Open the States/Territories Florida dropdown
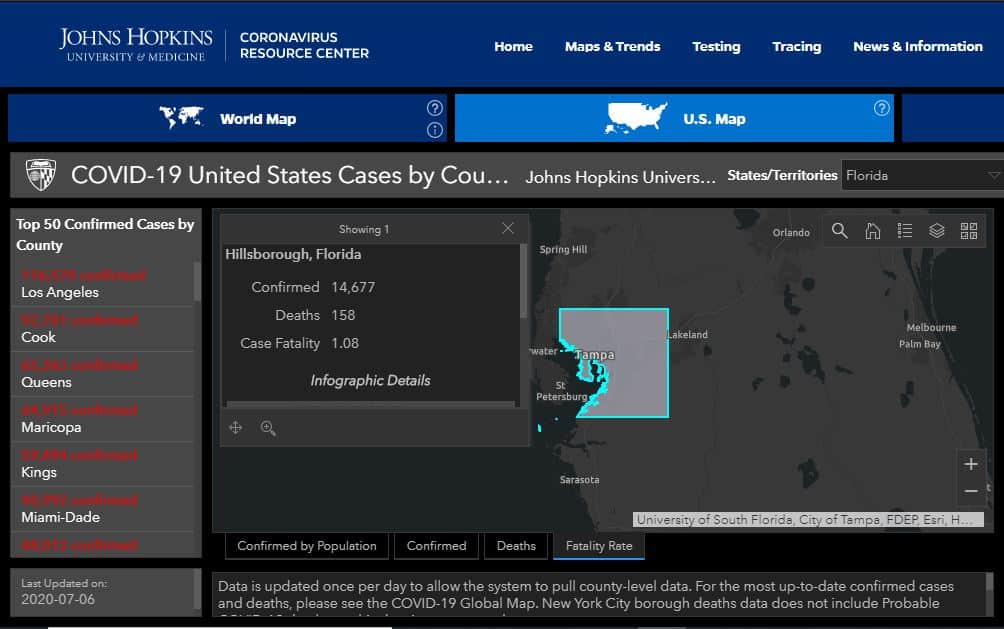This screenshot has height=629, width=1004. tap(922, 175)
